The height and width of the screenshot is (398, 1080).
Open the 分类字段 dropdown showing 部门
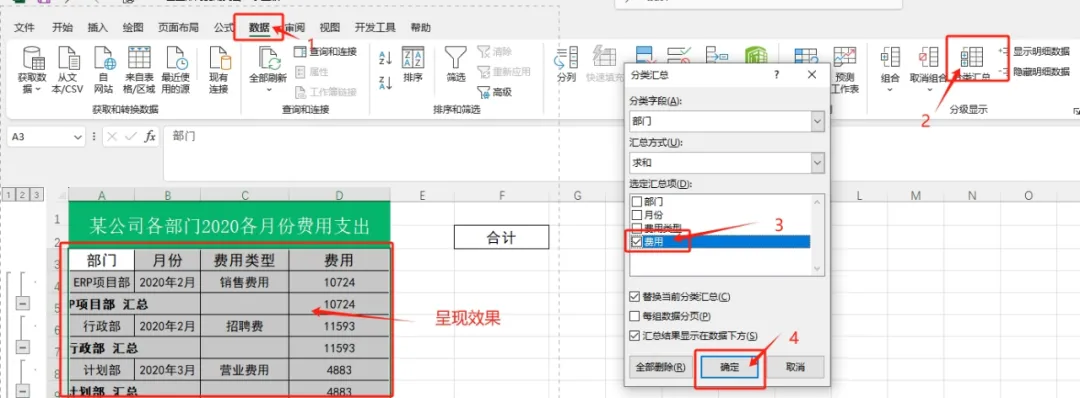(x=817, y=121)
